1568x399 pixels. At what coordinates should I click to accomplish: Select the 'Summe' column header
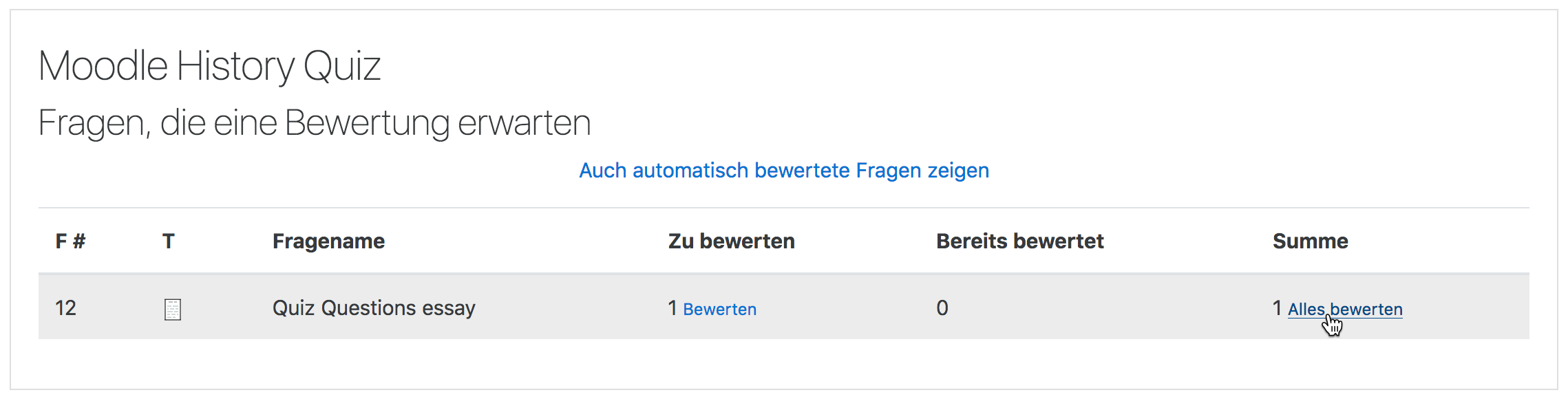[x=1310, y=241]
